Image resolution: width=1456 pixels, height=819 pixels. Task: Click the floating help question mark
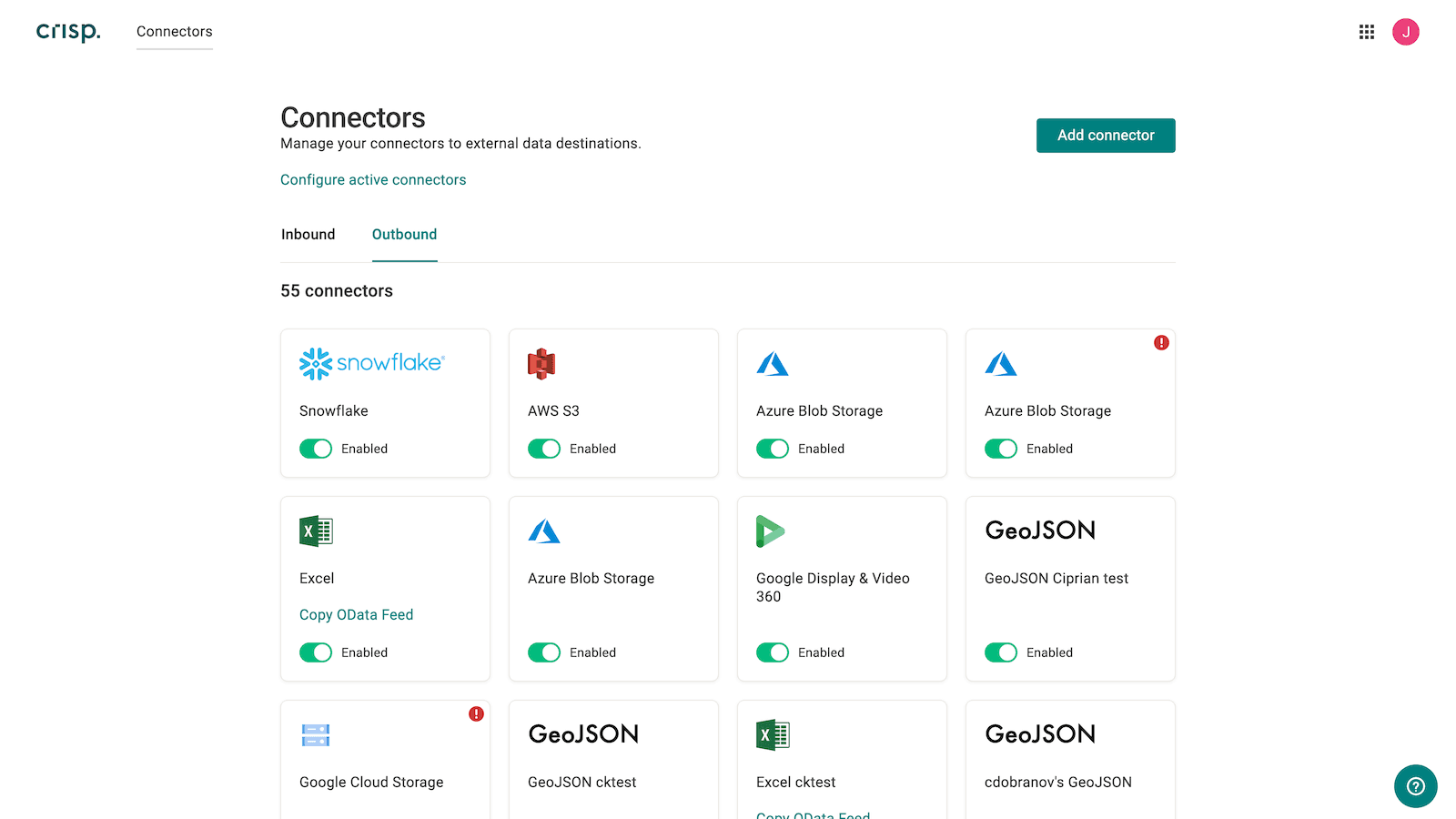1415,786
